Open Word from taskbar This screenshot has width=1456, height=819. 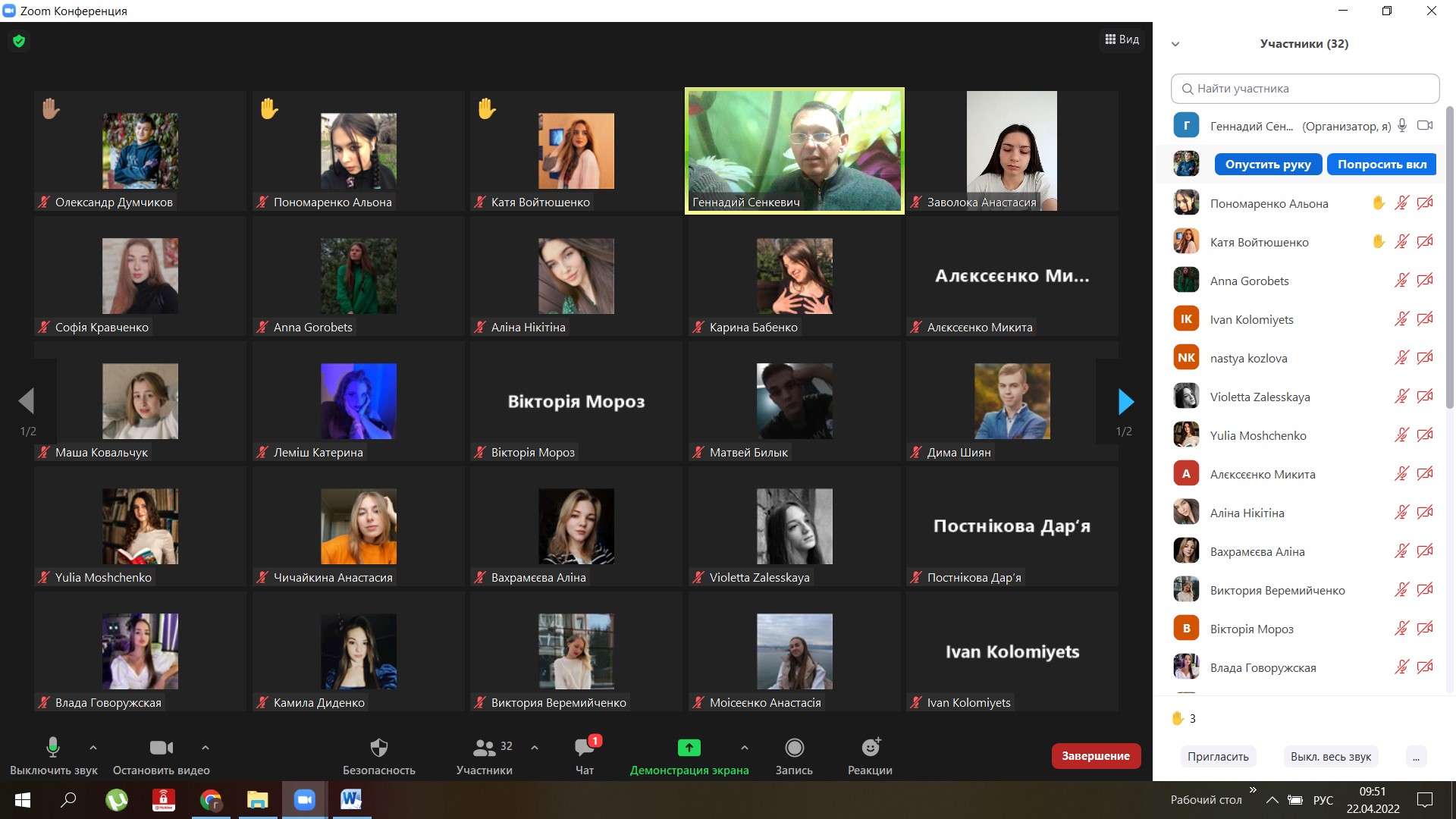point(351,800)
